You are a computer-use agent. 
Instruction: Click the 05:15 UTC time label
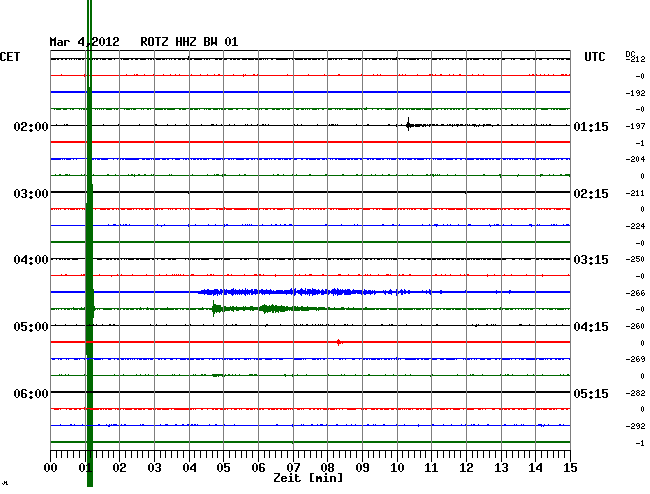(x=591, y=393)
